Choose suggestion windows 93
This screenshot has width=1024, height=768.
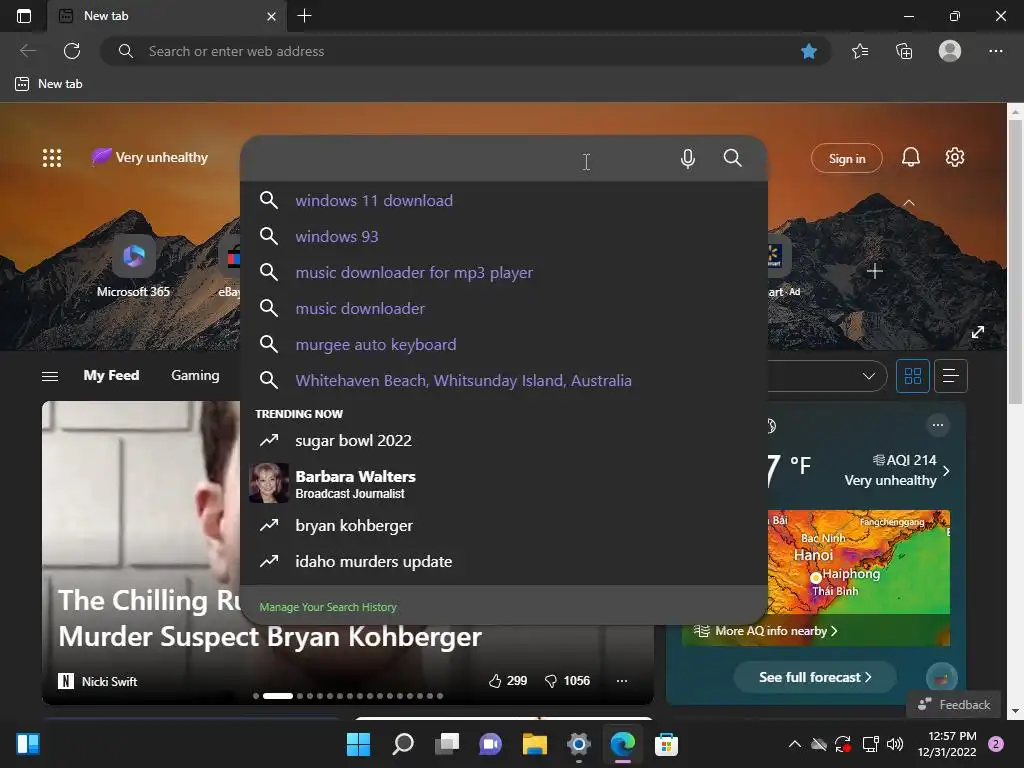click(504, 236)
